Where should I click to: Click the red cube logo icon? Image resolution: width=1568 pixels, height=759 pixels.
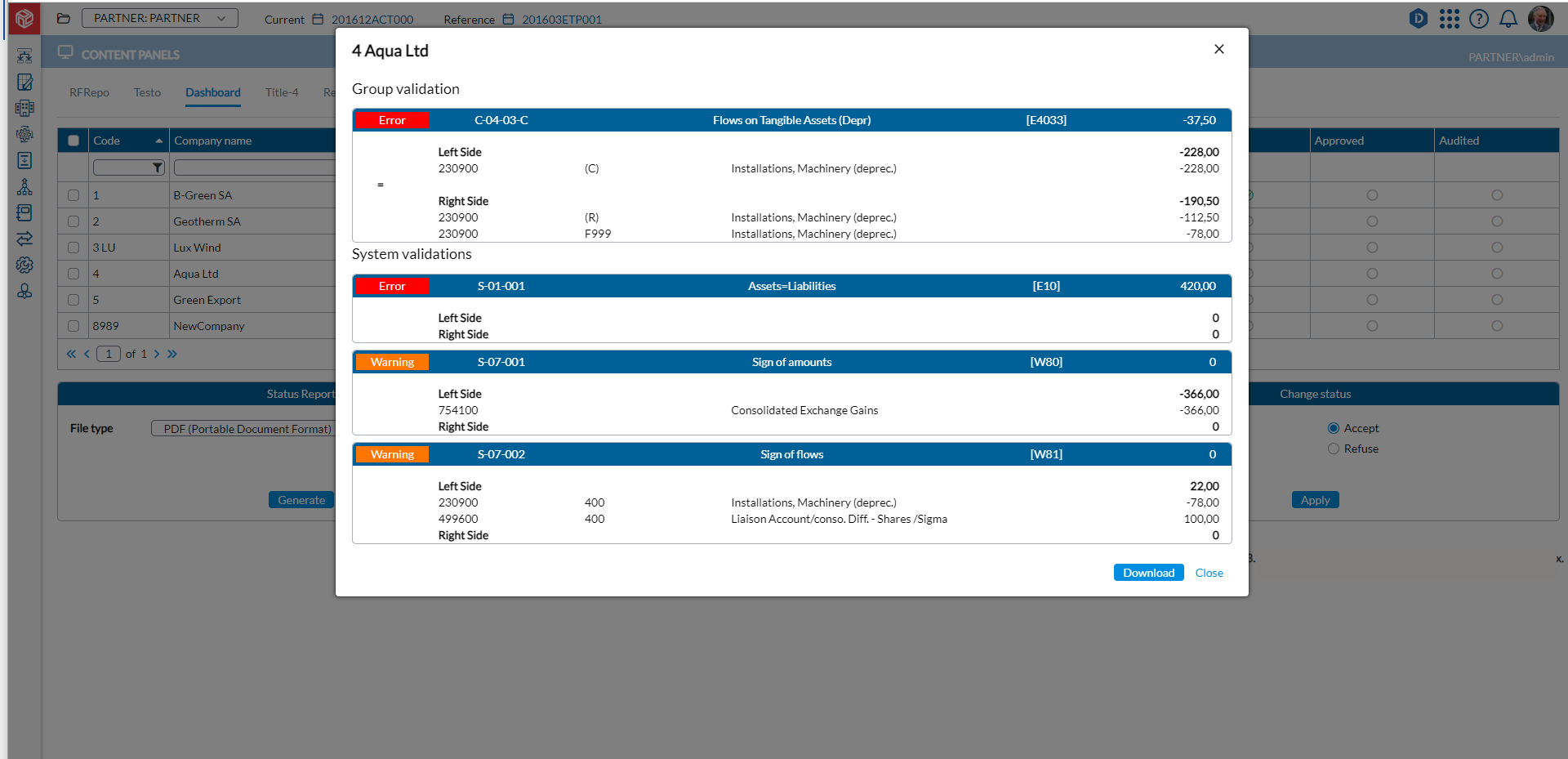point(24,18)
